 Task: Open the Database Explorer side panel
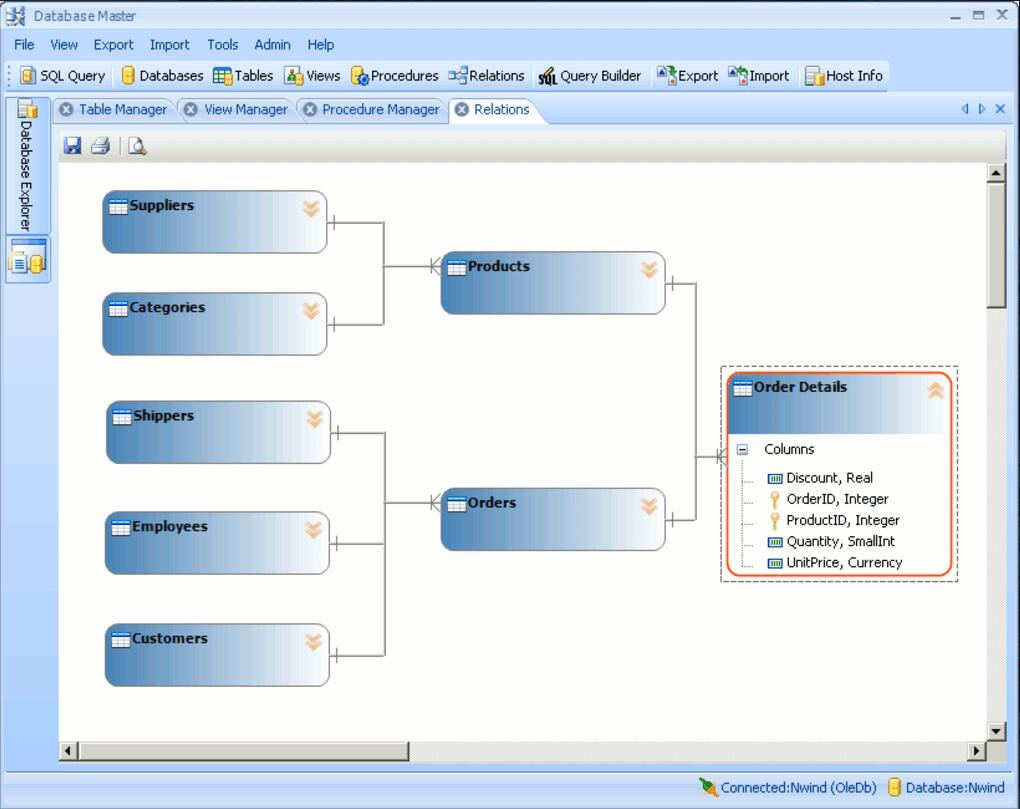(x=27, y=166)
